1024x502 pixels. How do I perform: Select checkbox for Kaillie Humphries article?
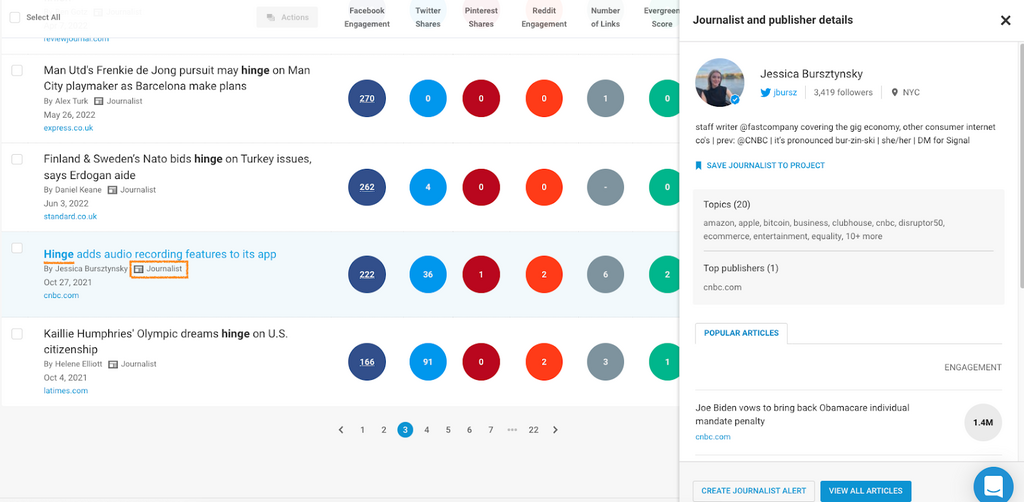click(x=17, y=334)
